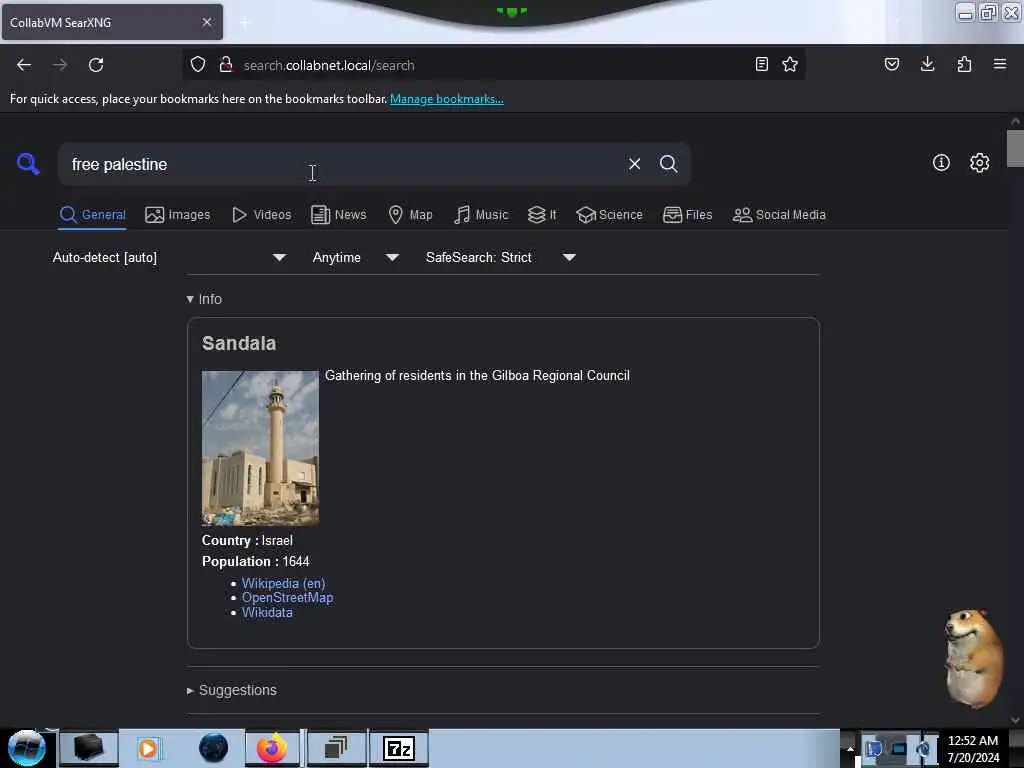
Task: Switch to the News category
Action: click(338, 215)
